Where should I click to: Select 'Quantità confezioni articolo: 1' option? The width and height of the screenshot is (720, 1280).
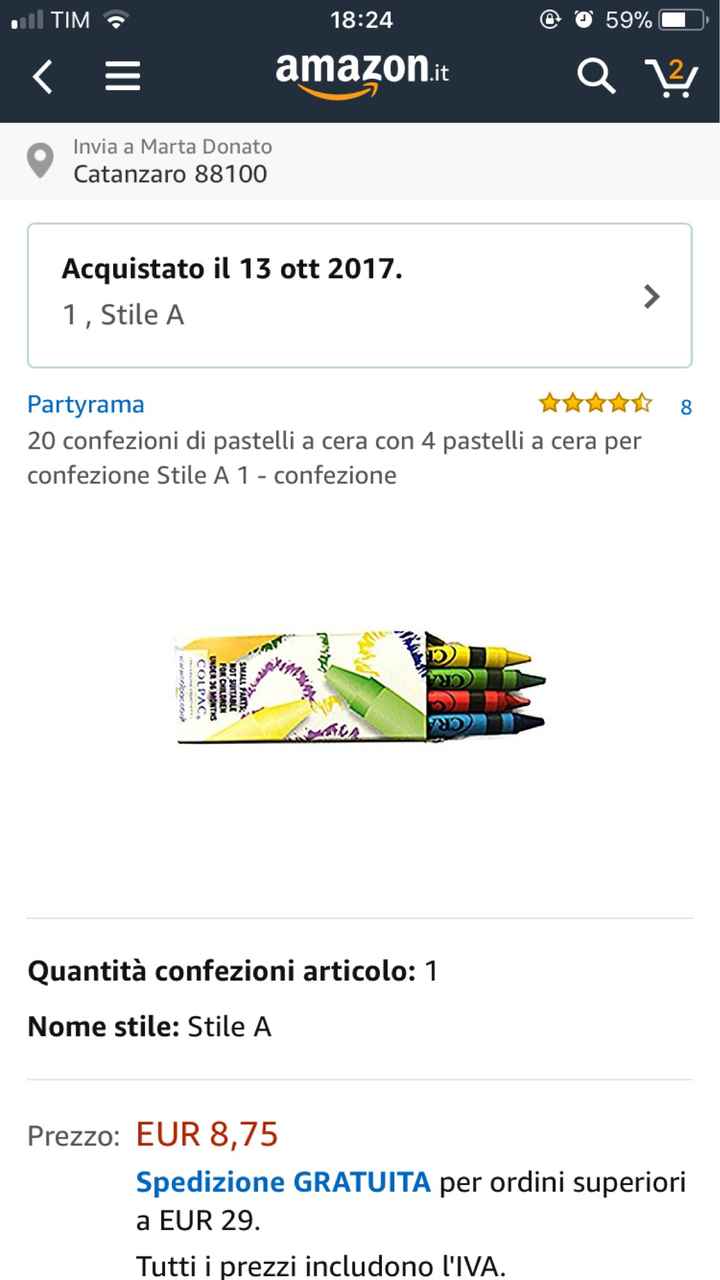pyautogui.click(x=232, y=971)
